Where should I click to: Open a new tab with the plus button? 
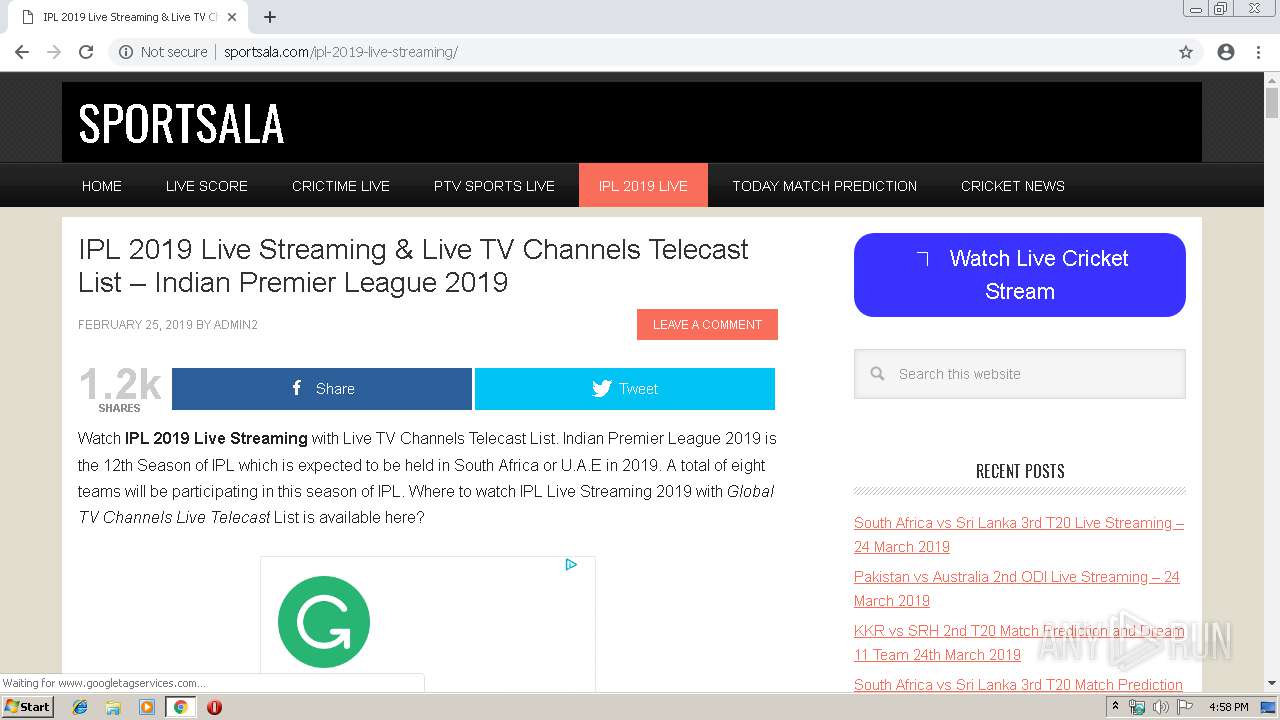[x=270, y=17]
